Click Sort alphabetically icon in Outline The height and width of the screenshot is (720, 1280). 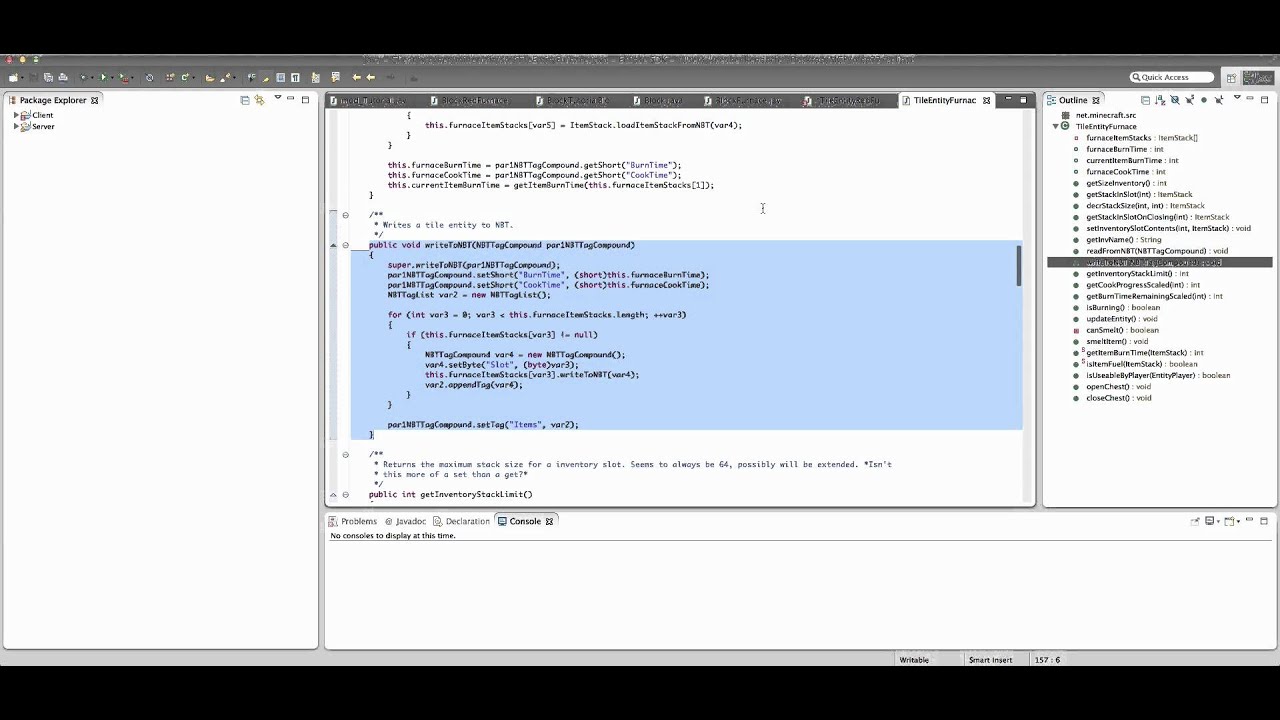[x=1160, y=100]
